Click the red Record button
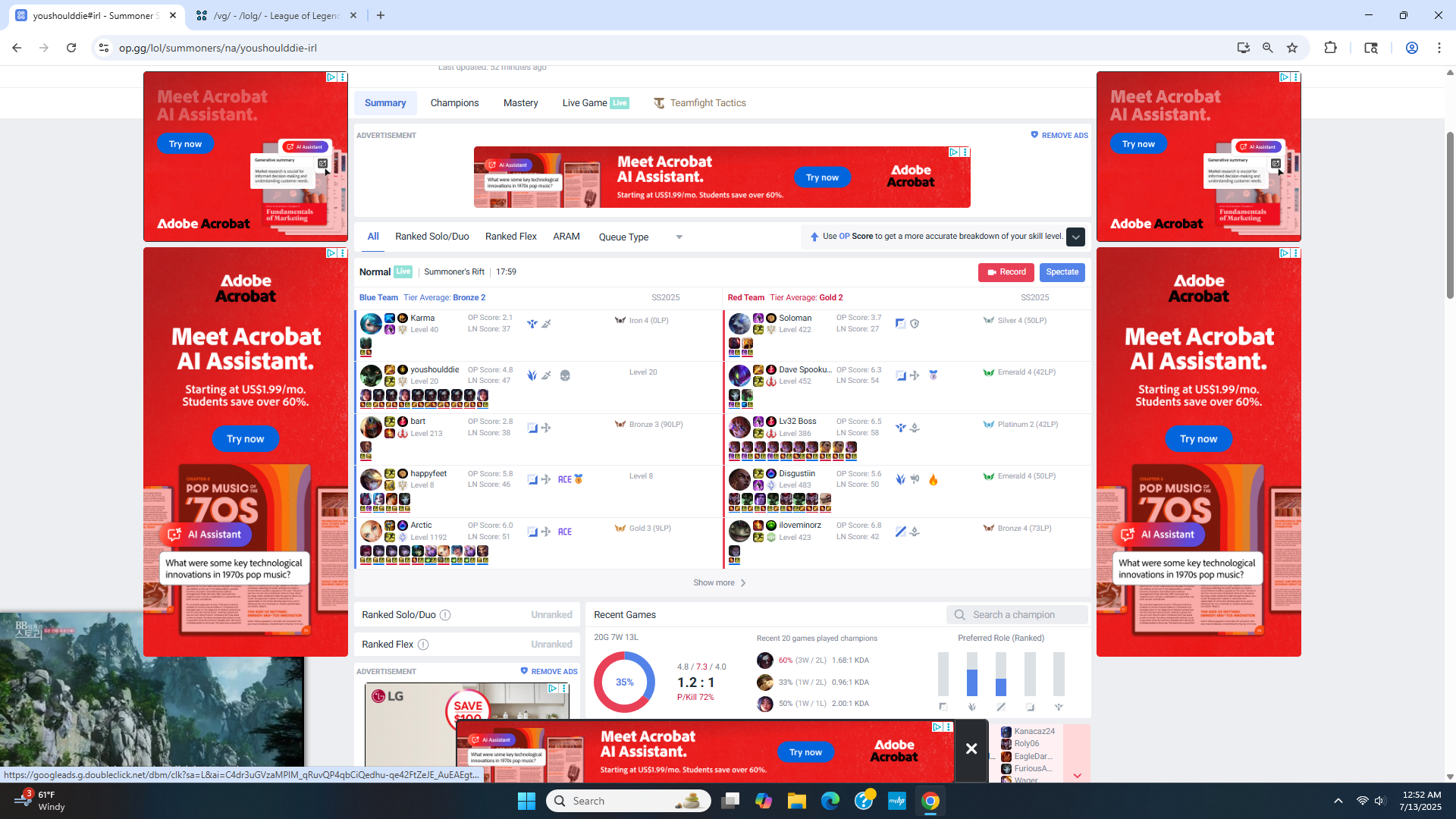This screenshot has height=819, width=1456. [1006, 272]
